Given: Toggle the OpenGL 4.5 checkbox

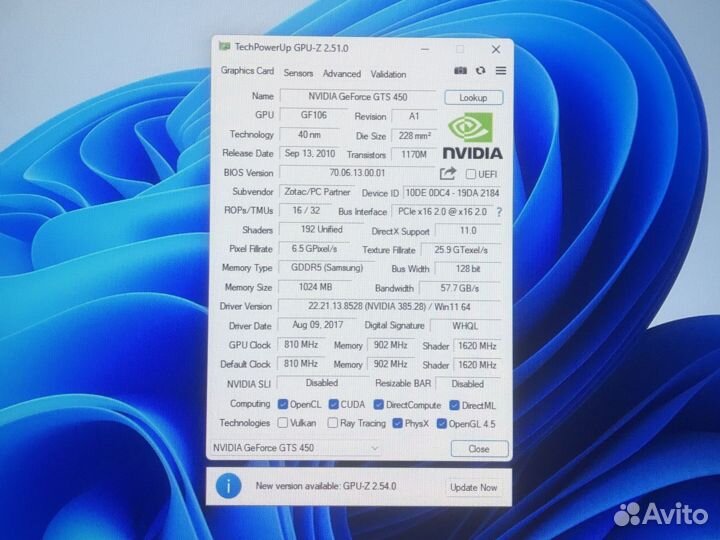Looking at the screenshot, I should (442, 423).
